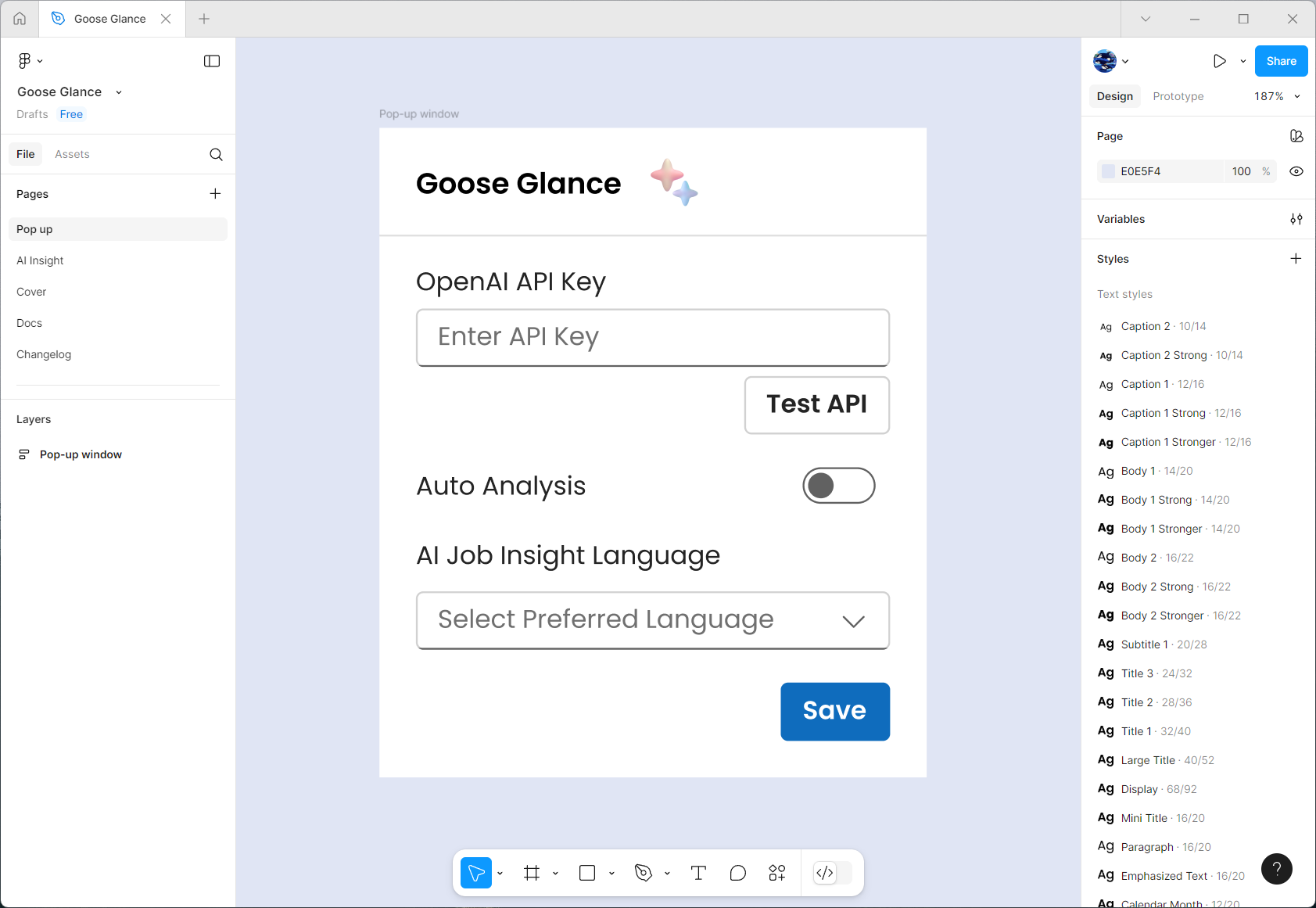Select the Frame tool
Viewport: 1316px width, 908px height.
click(532, 873)
